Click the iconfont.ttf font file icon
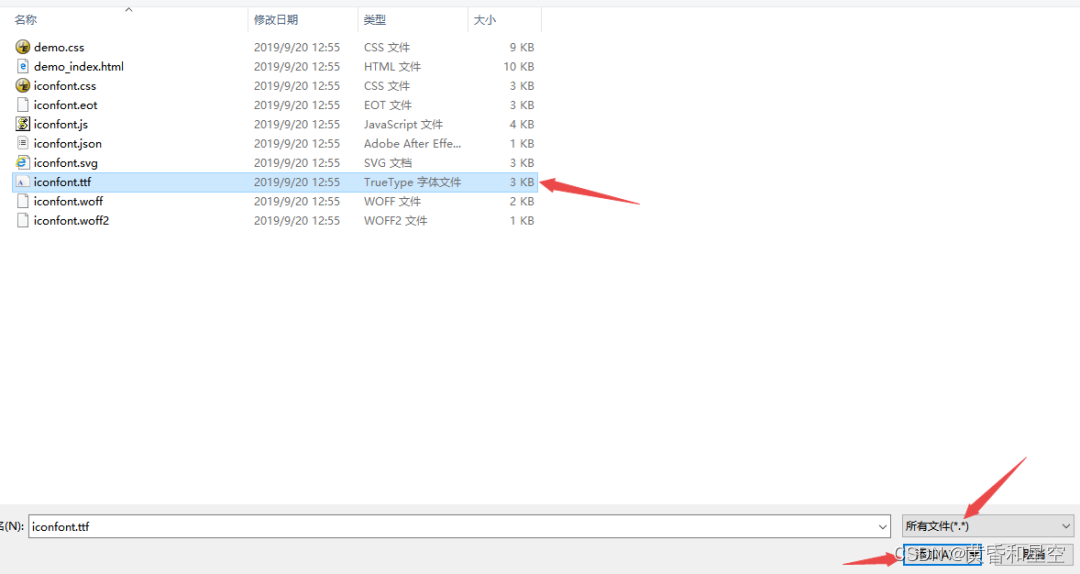Viewport: 1080px width, 574px height. click(23, 182)
